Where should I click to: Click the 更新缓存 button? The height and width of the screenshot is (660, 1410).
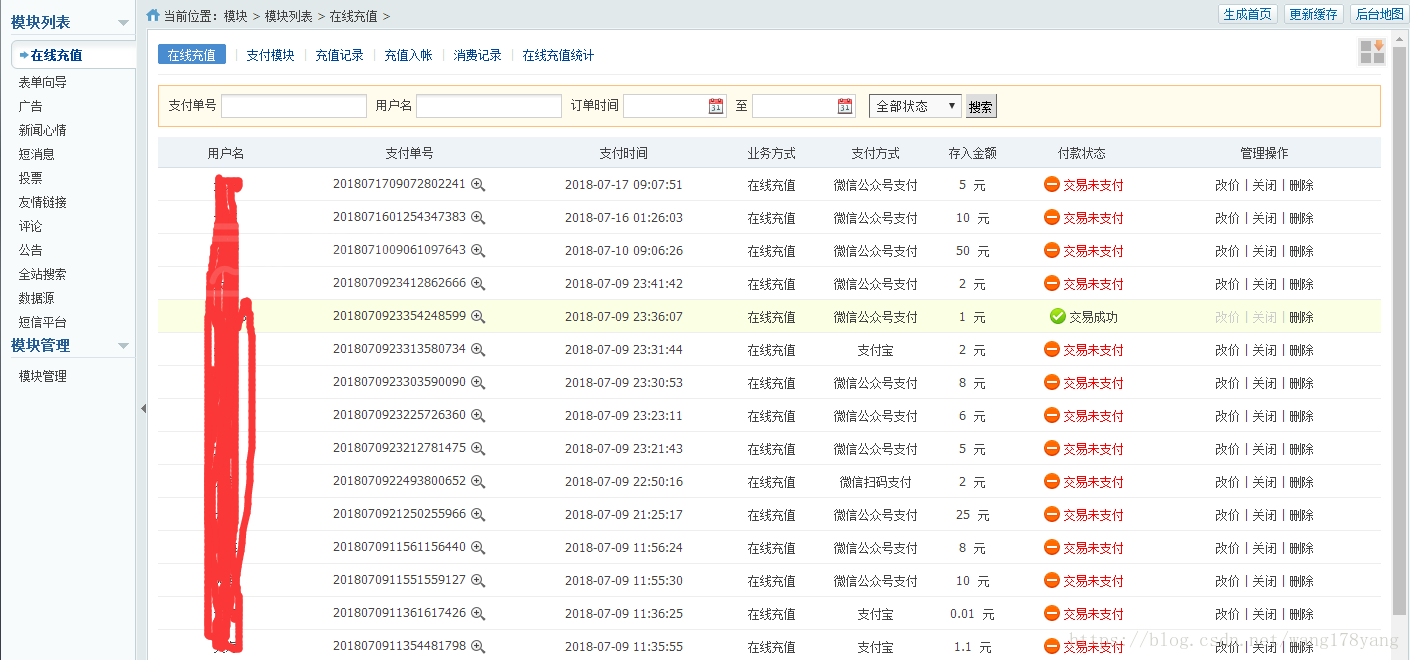click(x=1313, y=14)
